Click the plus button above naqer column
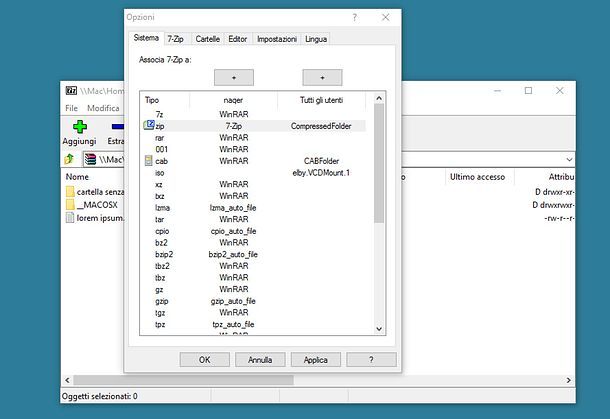The width and height of the screenshot is (610, 419). 234,78
